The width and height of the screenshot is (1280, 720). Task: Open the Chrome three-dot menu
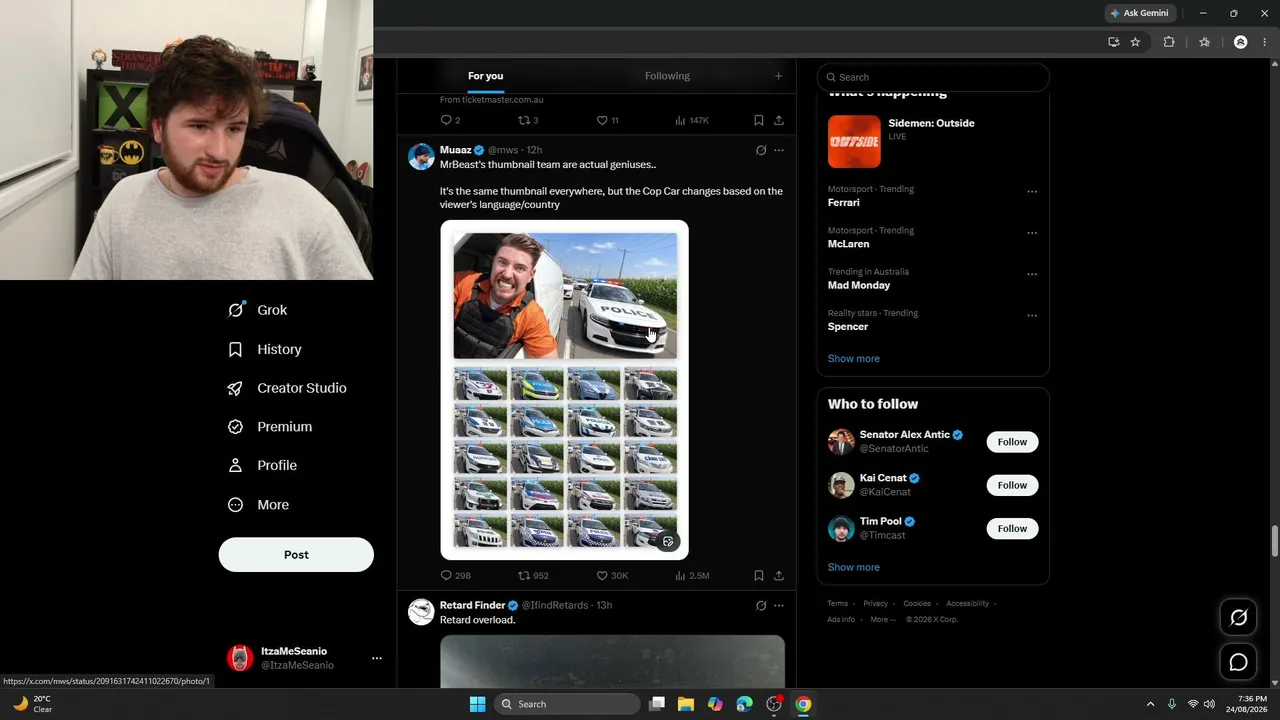pyautogui.click(x=1265, y=42)
